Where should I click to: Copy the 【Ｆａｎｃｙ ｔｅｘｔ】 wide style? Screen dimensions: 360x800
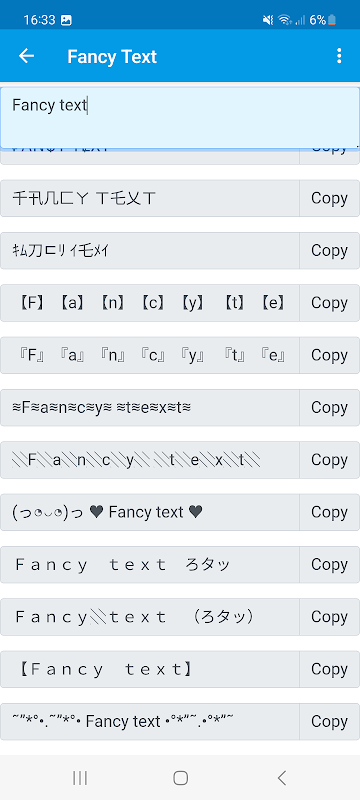pos(329,669)
